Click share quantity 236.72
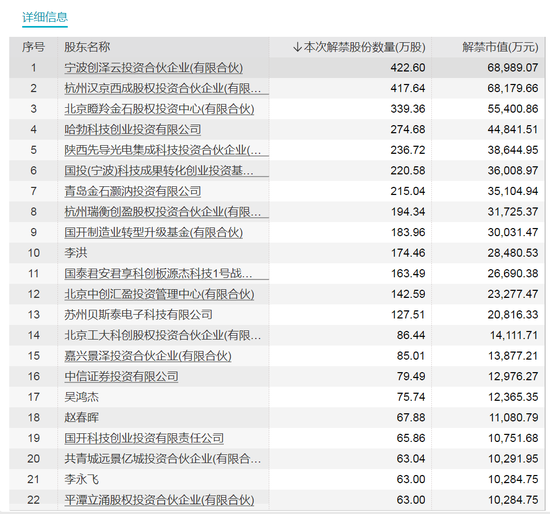This screenshot has width=550, height=514. [x=408, y=150]
